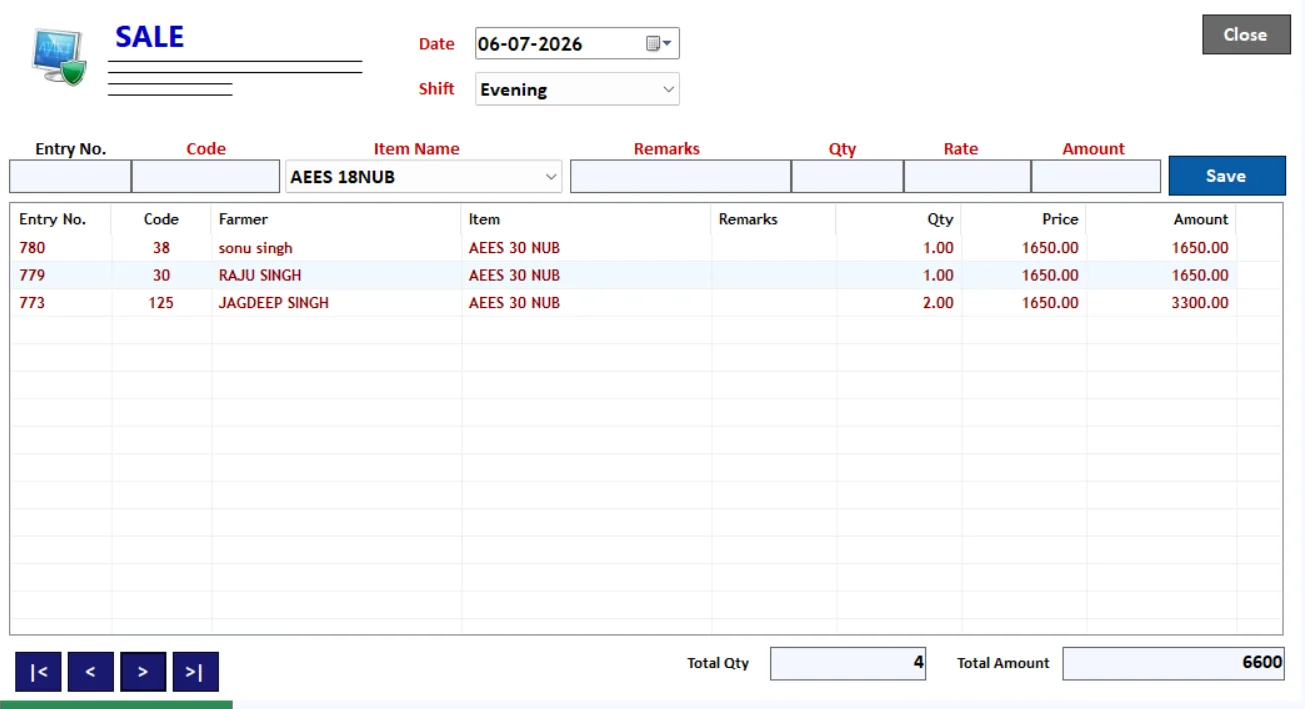The image size is (1305, 709).
Task: Click AEES 30 NUB in RAJU SINGH row
Action: 514,275
